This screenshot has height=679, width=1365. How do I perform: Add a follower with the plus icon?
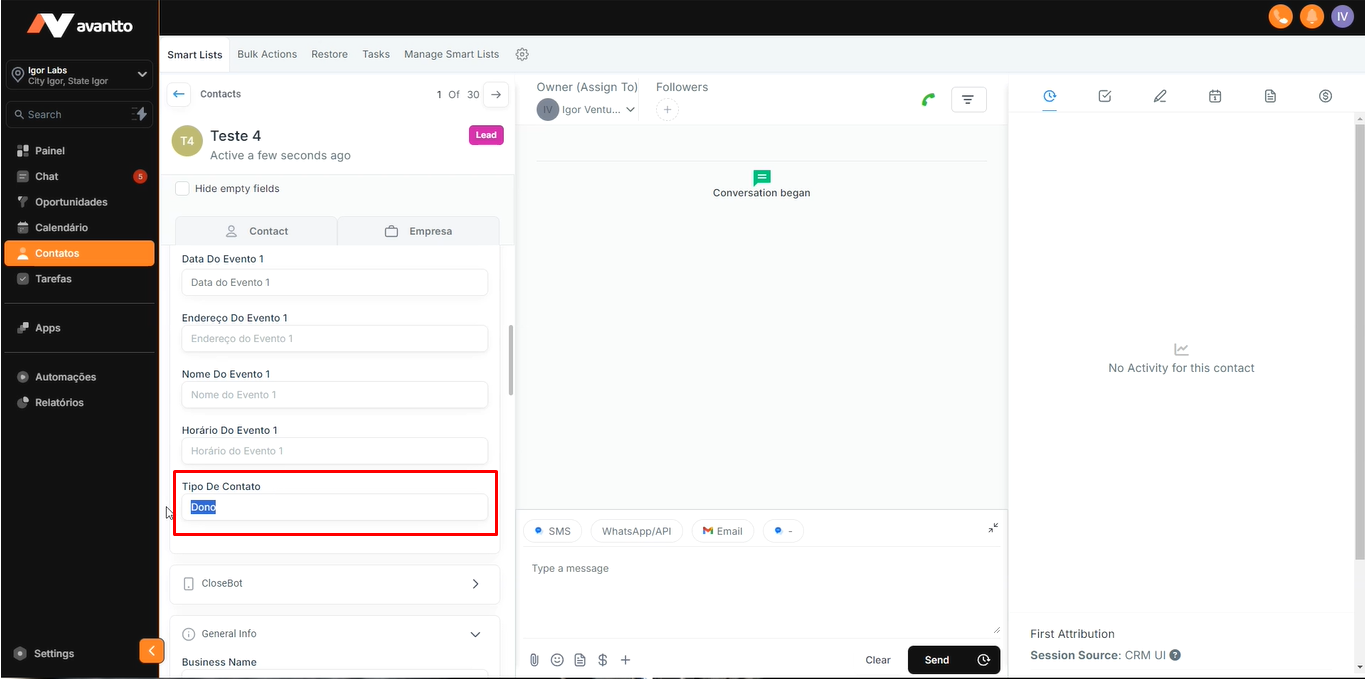coord(667,110)
